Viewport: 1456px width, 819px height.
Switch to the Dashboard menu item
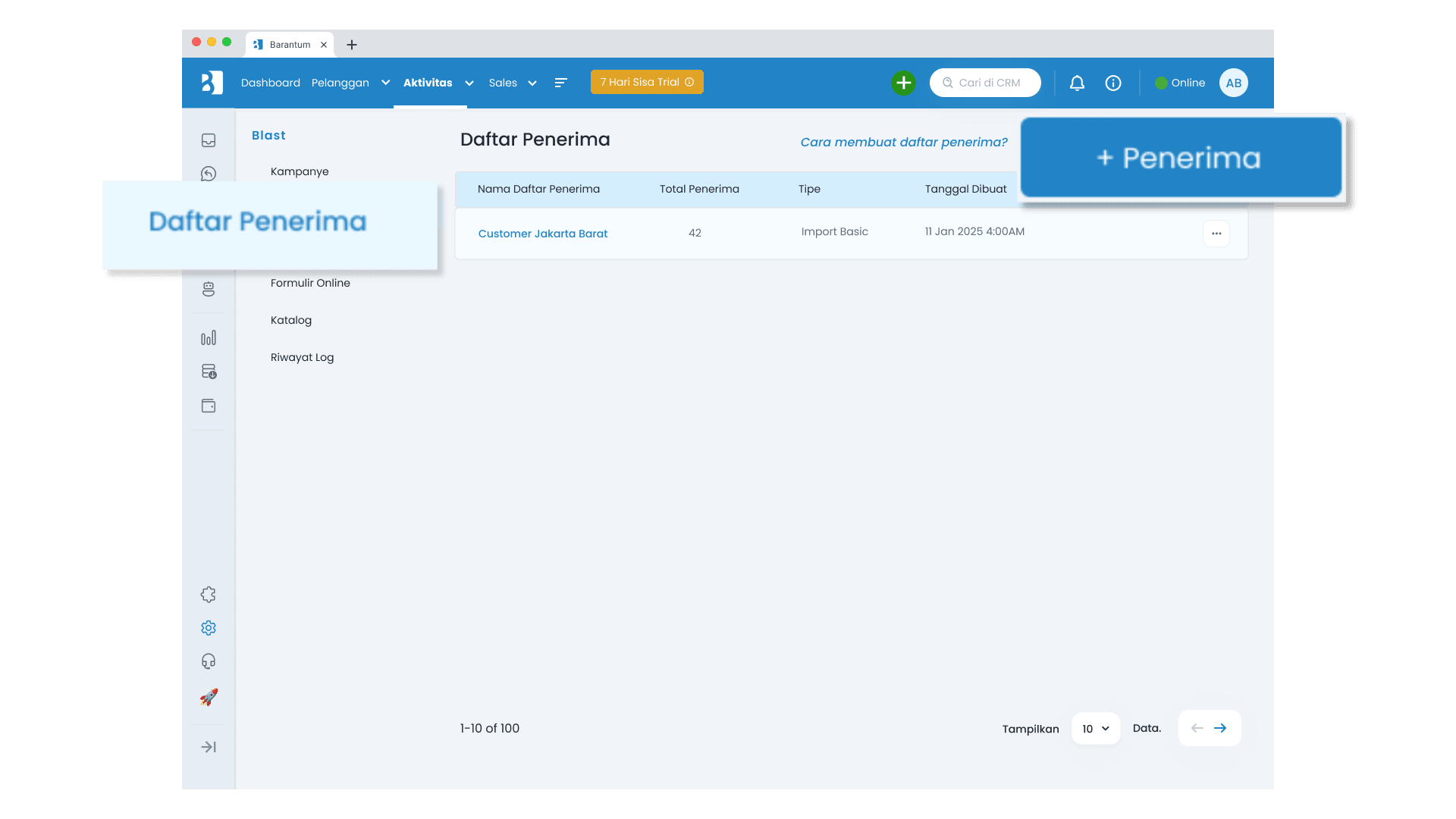(270, 83)
